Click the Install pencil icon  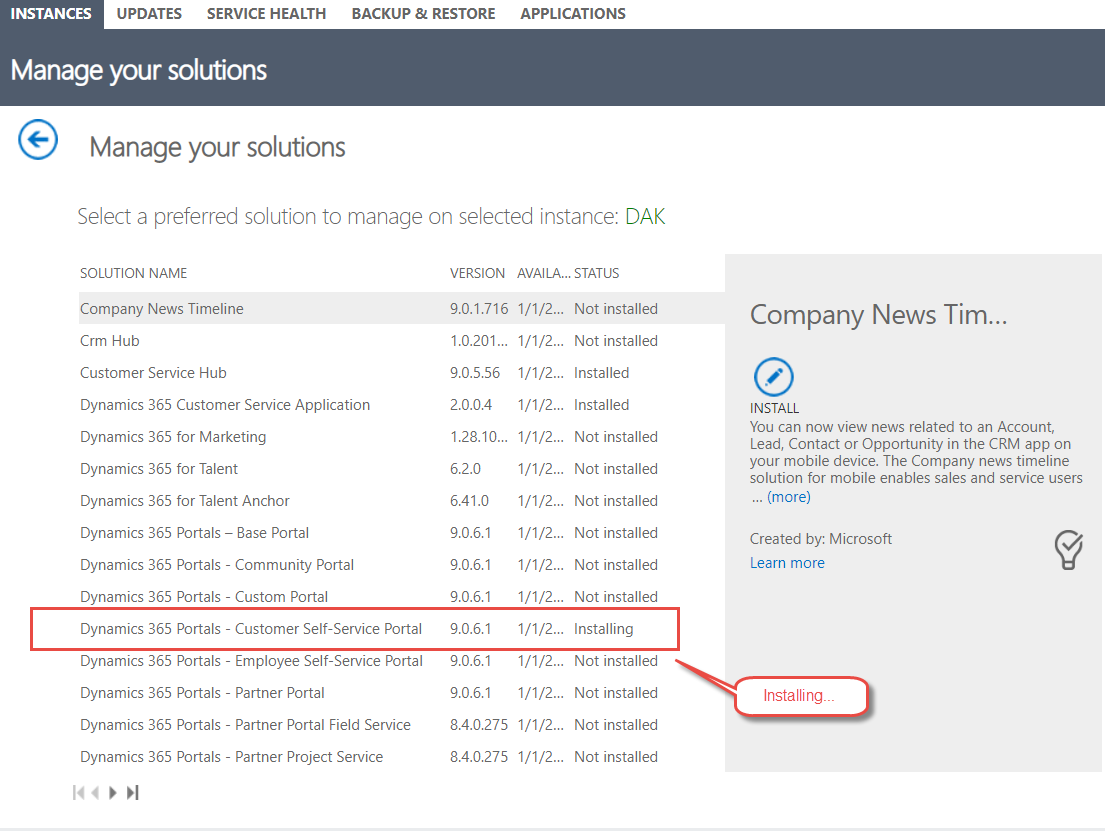pos(773,376)
